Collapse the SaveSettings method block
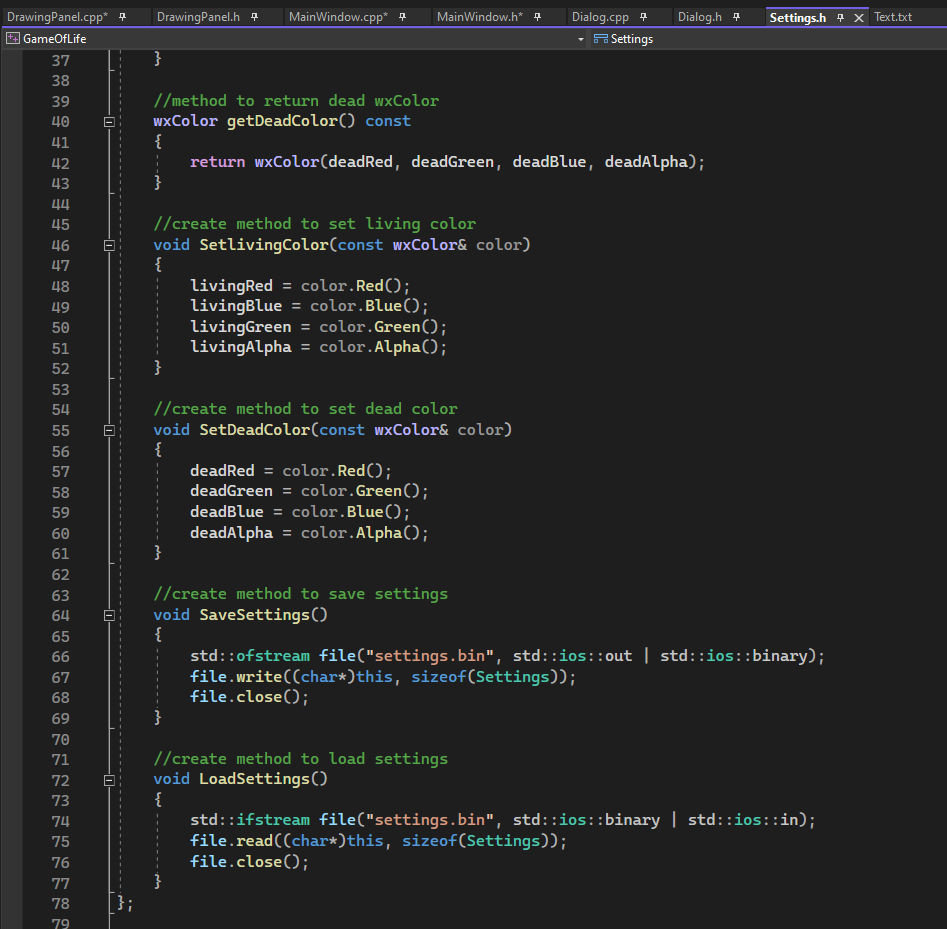The image size is (947, 929). 109,615
